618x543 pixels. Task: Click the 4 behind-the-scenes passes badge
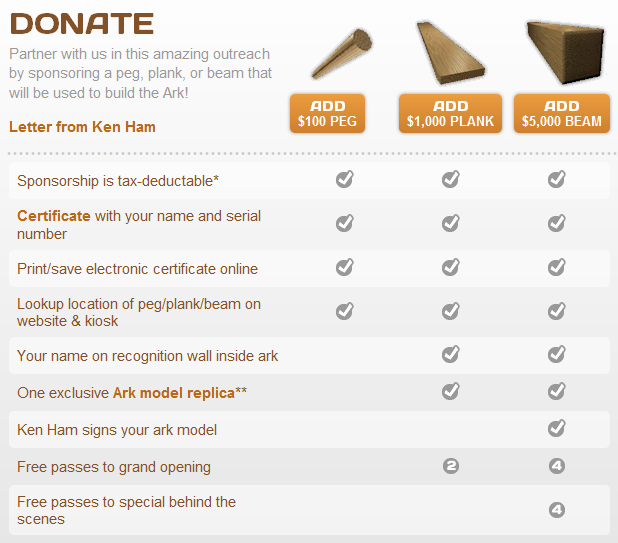(x=557, y=510)
